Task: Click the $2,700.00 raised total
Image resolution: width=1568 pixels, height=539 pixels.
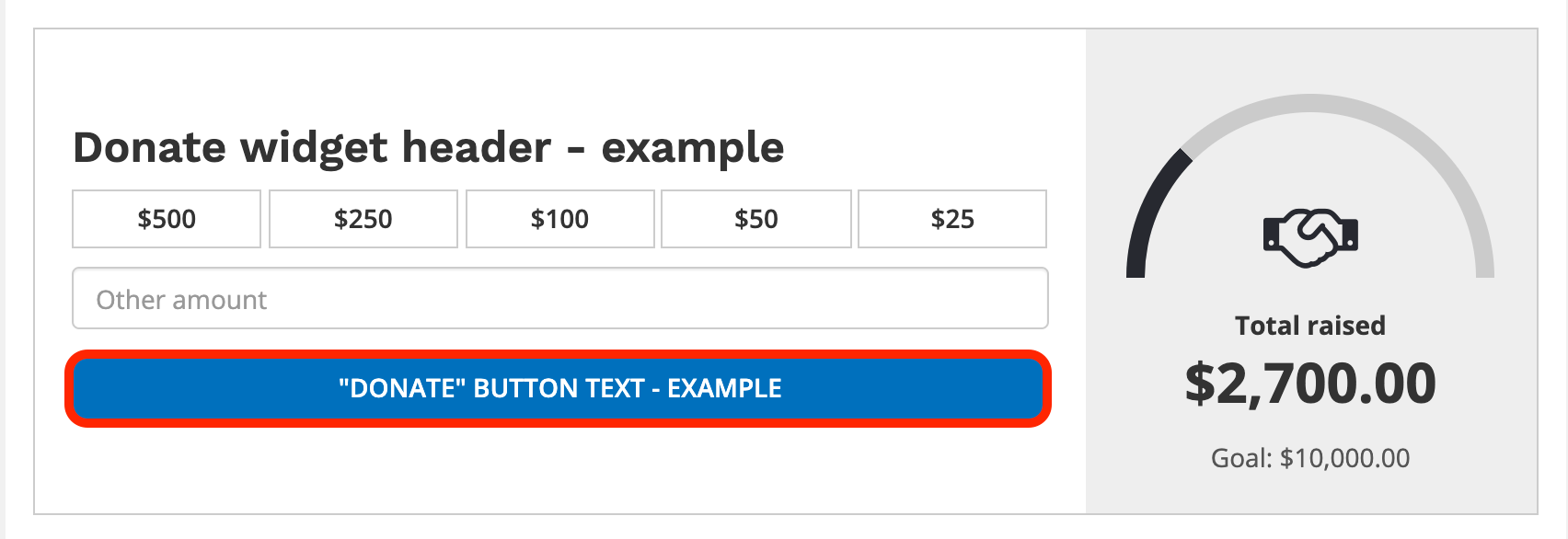Action: point(1310,384)
